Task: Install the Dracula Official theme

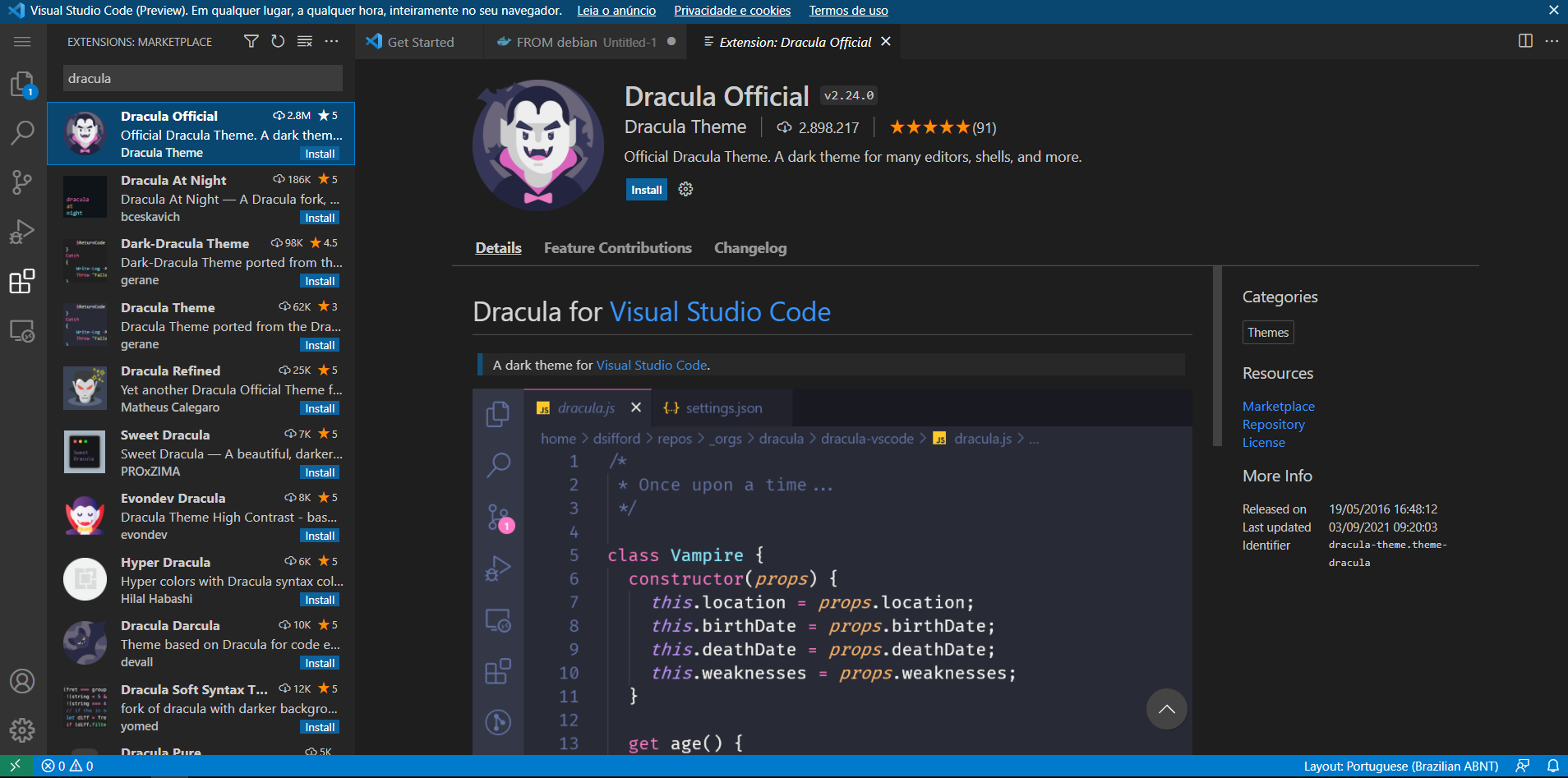Action: 646,189
